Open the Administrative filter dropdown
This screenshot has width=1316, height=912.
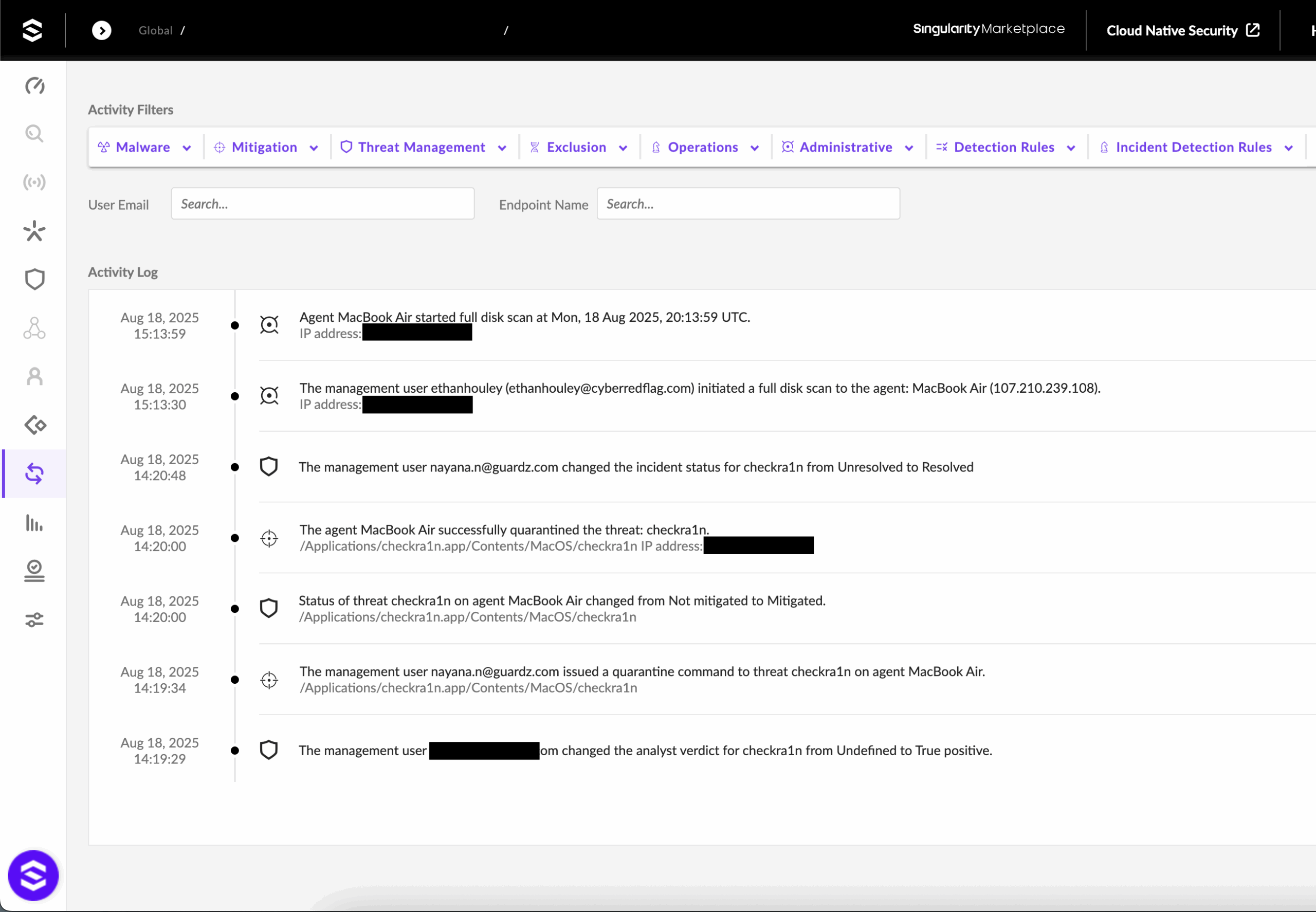point(847,148)
